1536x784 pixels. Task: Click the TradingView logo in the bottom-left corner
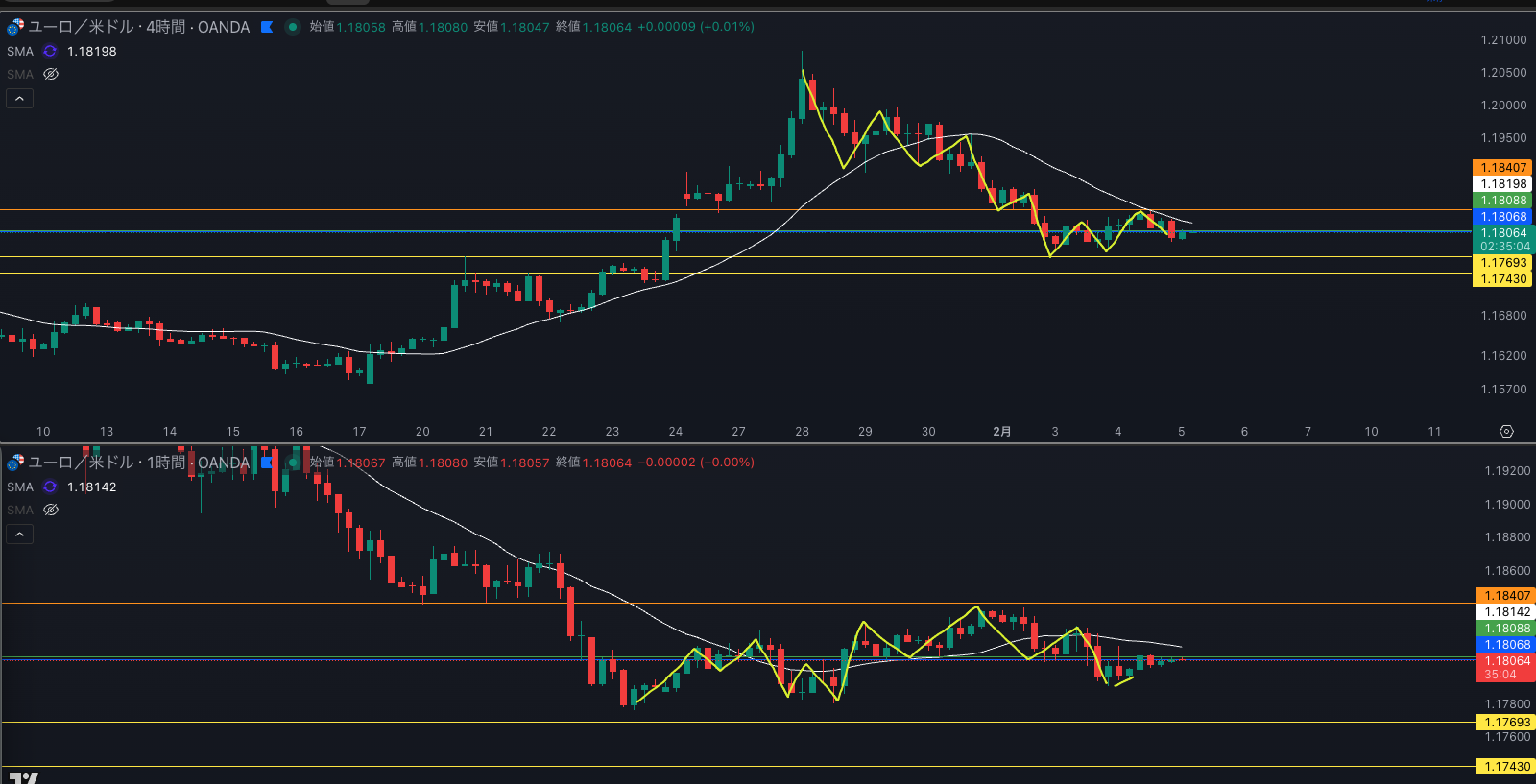pos(23,777)
